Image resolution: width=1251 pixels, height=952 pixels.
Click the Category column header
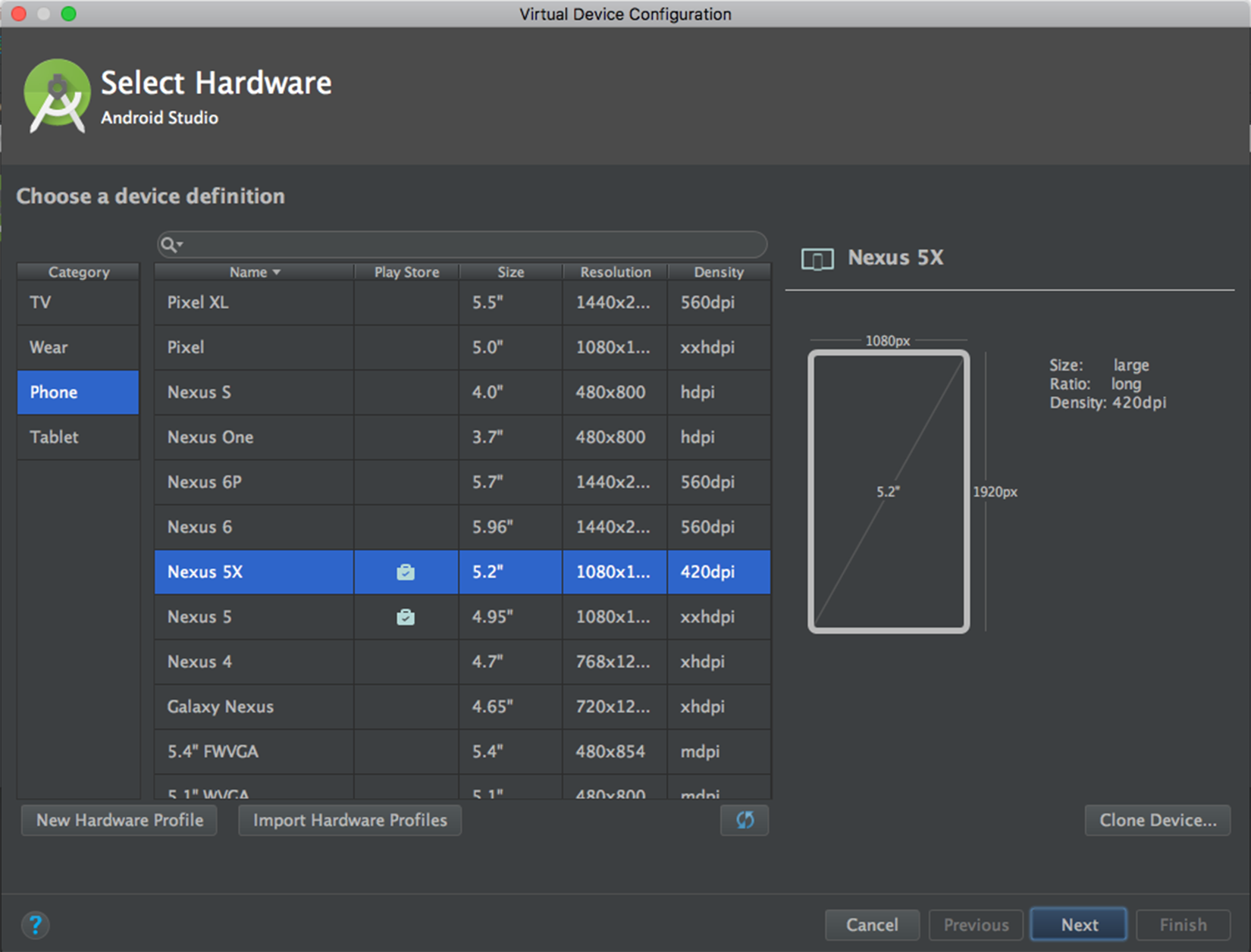click(x=79, y=272)
